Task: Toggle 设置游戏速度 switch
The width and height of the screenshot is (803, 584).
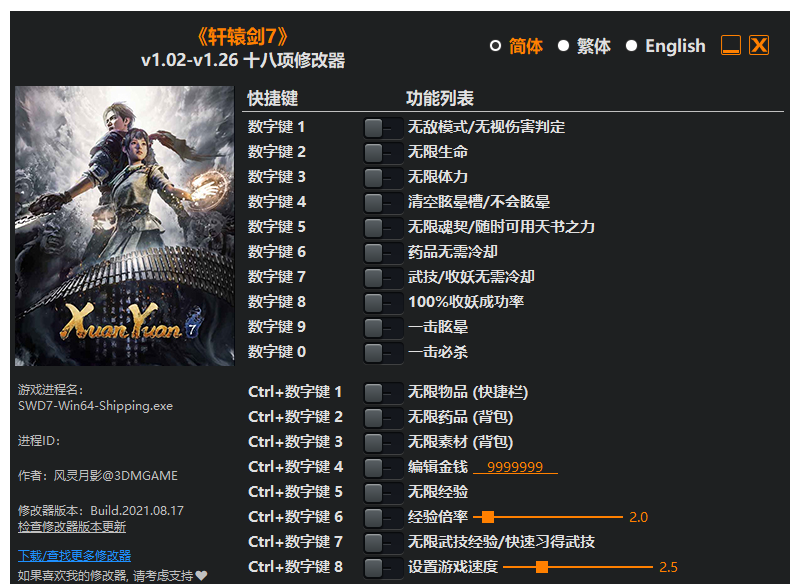Action: 383,568
